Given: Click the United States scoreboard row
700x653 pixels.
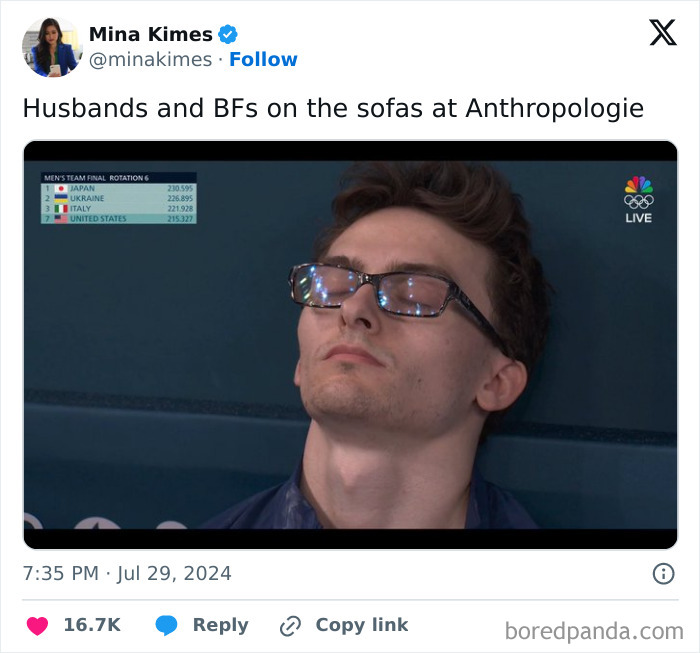Looking at the screenshot, I should [119, 219].
